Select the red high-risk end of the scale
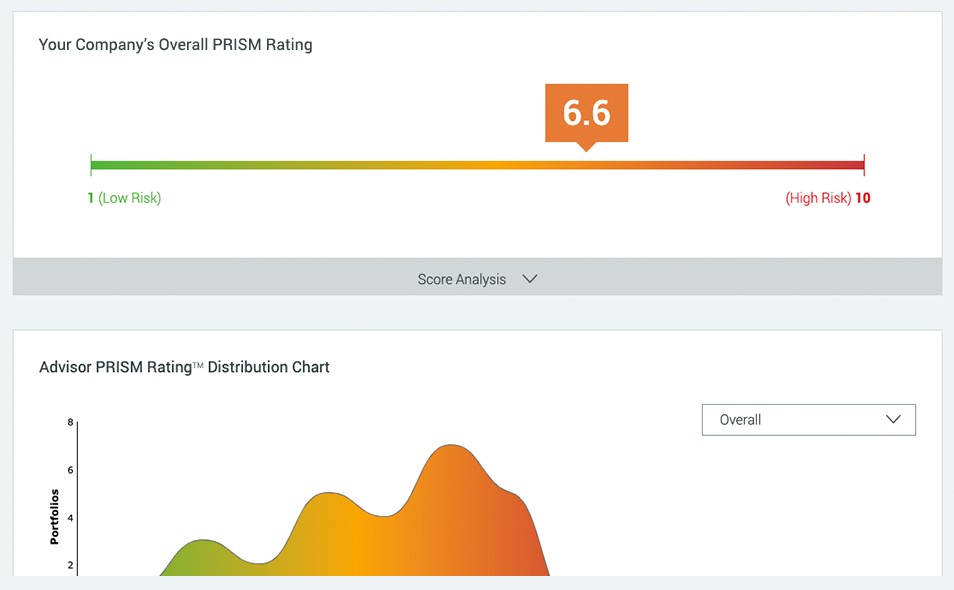 [860, 163]
